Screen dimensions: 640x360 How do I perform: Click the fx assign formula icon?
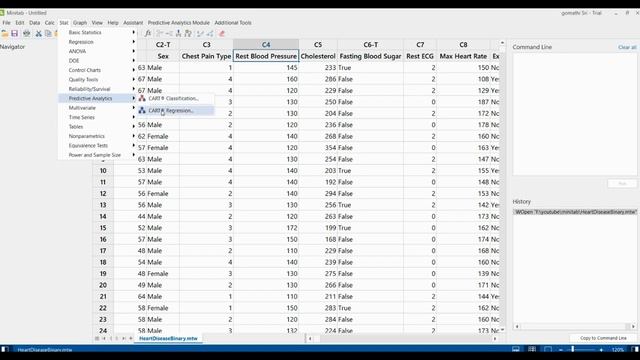pyautogui.click(x=148, y=33)
